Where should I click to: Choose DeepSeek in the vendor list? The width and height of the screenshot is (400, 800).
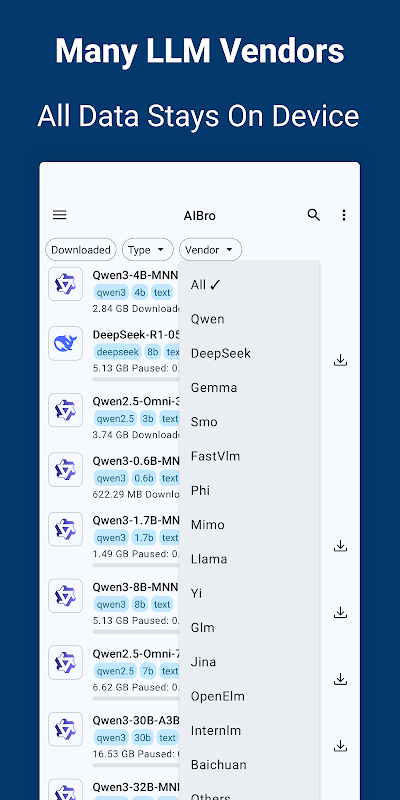[x=249, y=353]
